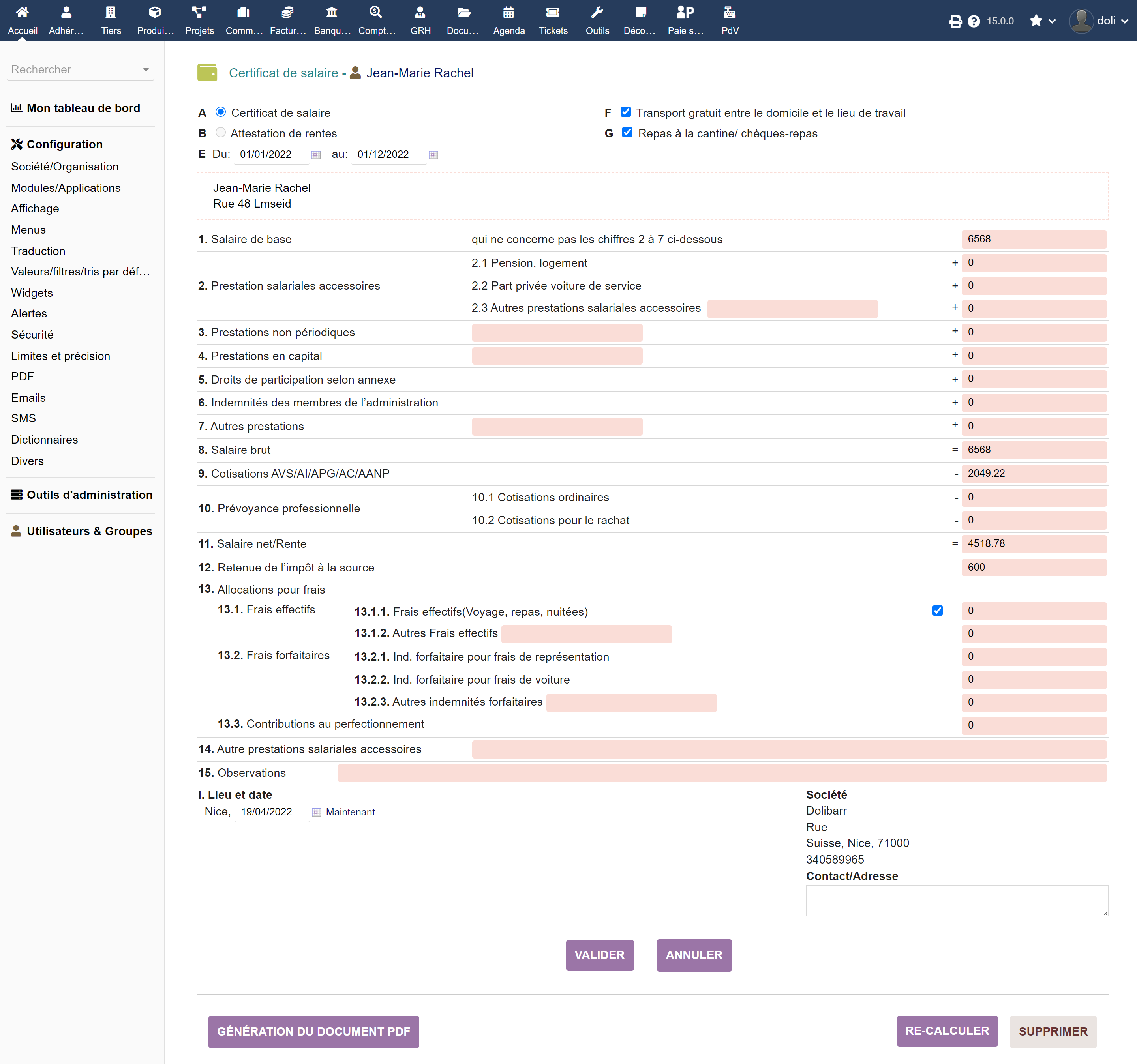Image resolution: width=1137 pixels, height=1064 pixels.
Task: Expand the Rechercher dropdown
Action: pos(146,70)
